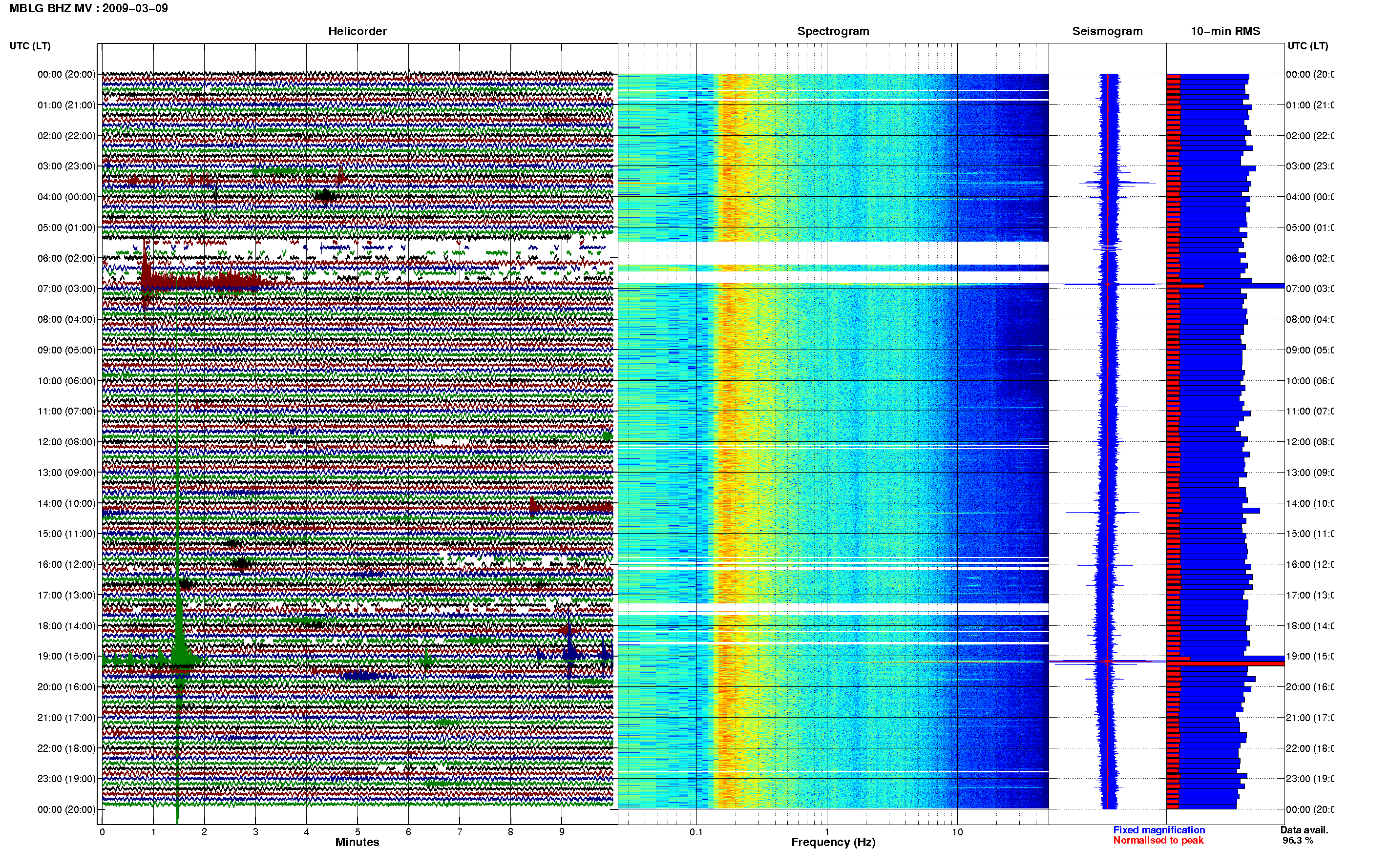Click the right-side 07:00 time label

pyautogui.click(x=1309, y=289)
